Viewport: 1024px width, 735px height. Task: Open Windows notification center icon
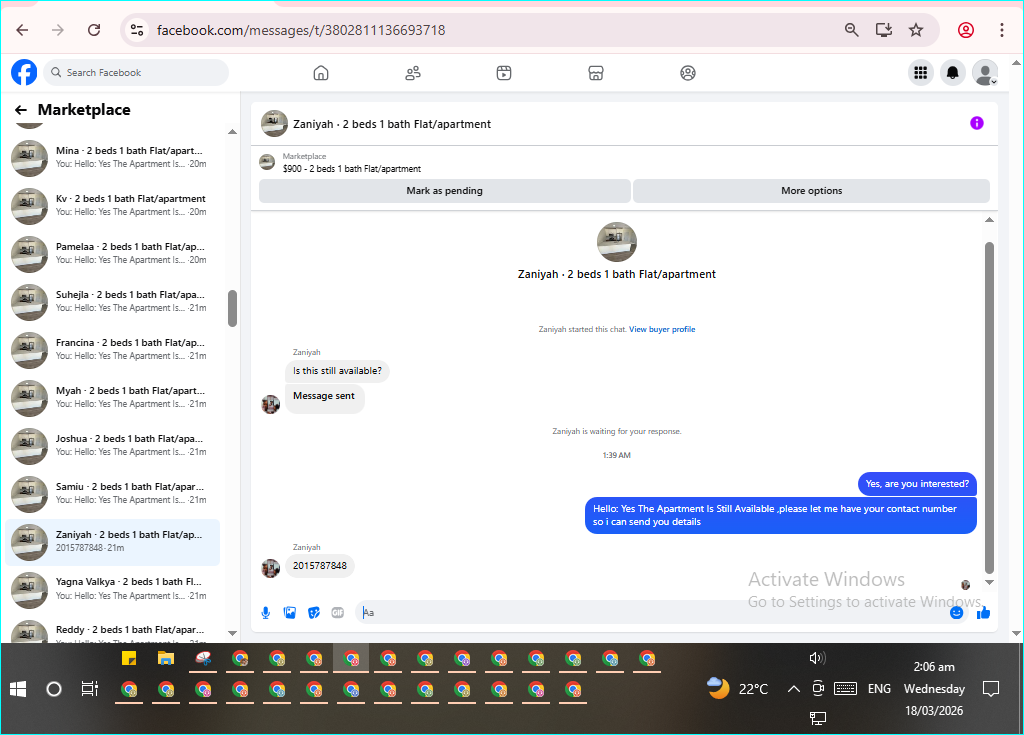991,689
